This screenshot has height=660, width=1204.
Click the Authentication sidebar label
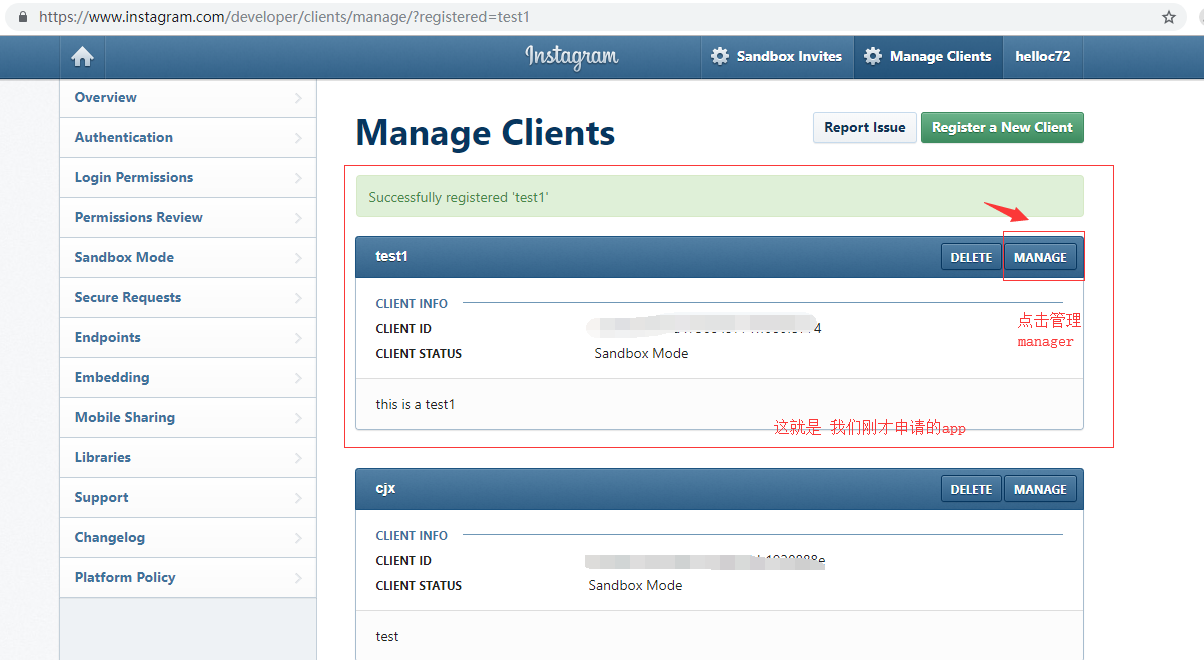pyautogui.click(x=123, y=137)
